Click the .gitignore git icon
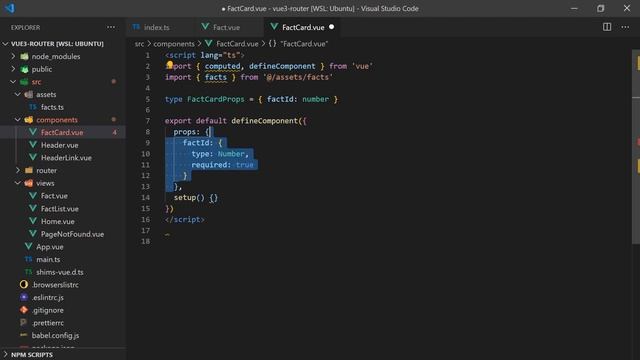 (24, 310)
